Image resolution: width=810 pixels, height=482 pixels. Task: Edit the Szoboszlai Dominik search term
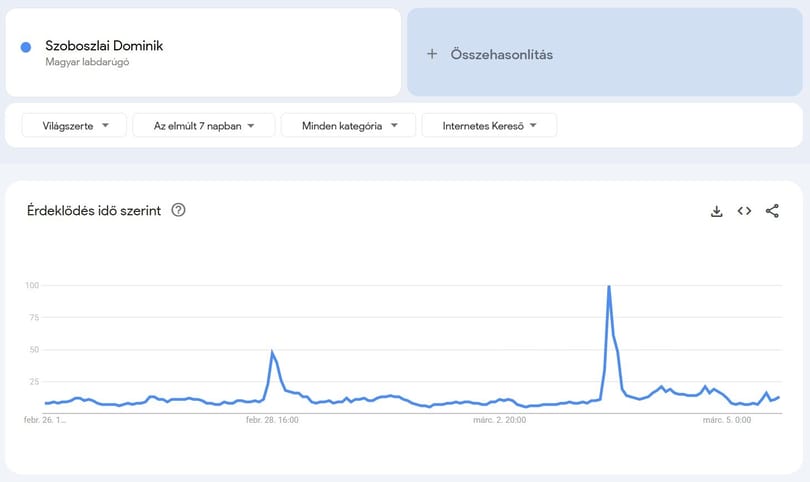(x=104, y=45)
